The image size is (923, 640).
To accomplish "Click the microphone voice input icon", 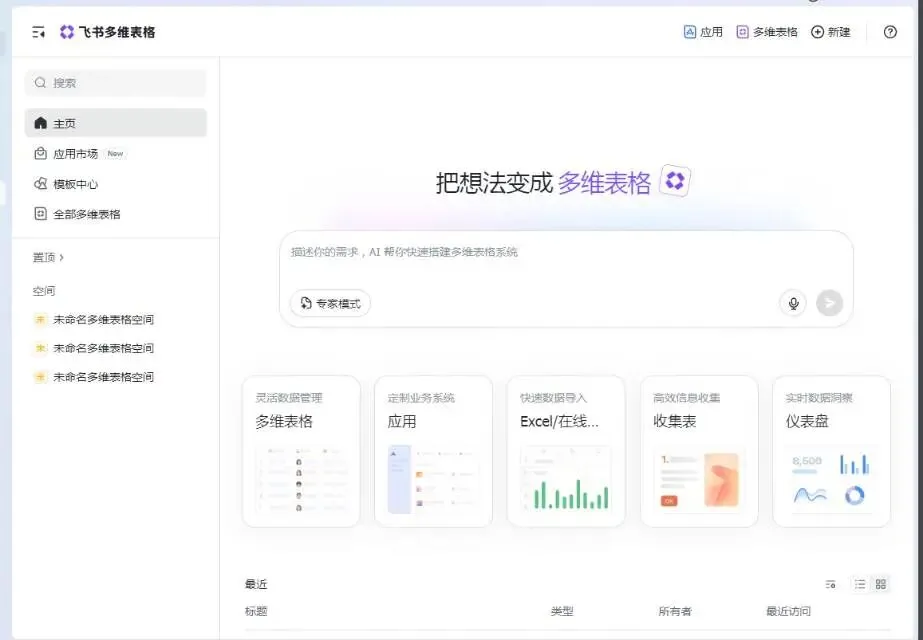I will (x=793, y=303).
